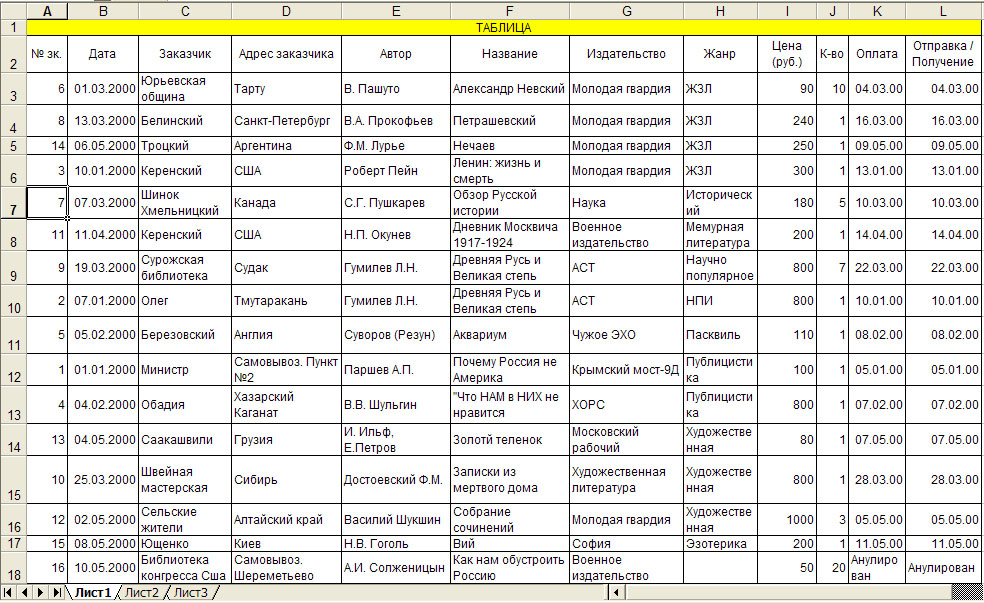Screen dimensions: 984x603
Task: Select cell Сурожская библиотека
Action: pyautogui.click(x=184, y=267)
